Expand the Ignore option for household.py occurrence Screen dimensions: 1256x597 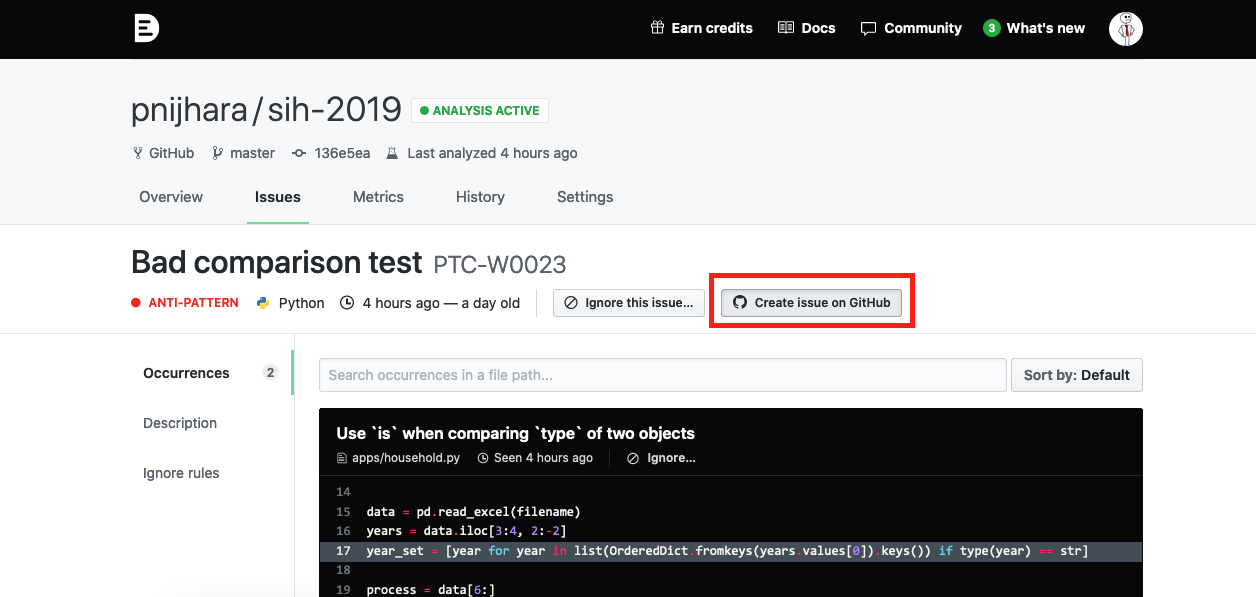tap(661, 458)
